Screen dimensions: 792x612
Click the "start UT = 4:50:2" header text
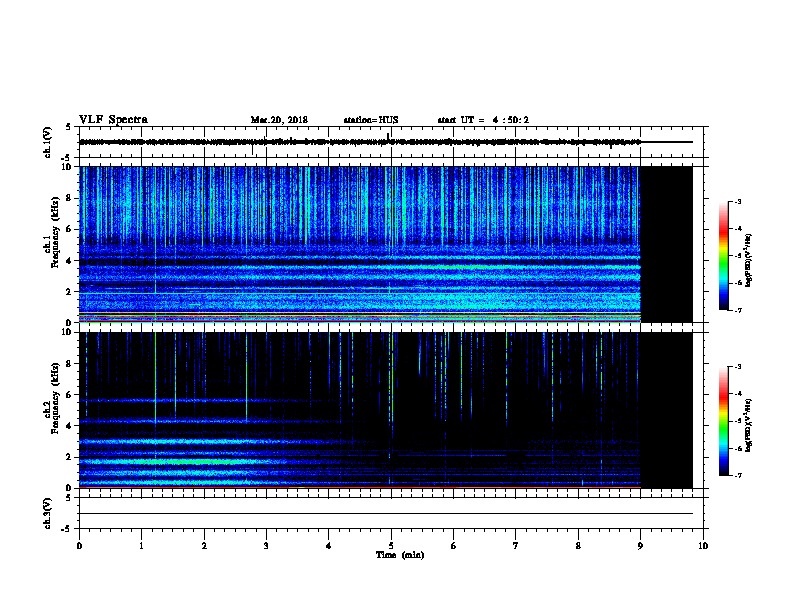click(x=483, y=120)
